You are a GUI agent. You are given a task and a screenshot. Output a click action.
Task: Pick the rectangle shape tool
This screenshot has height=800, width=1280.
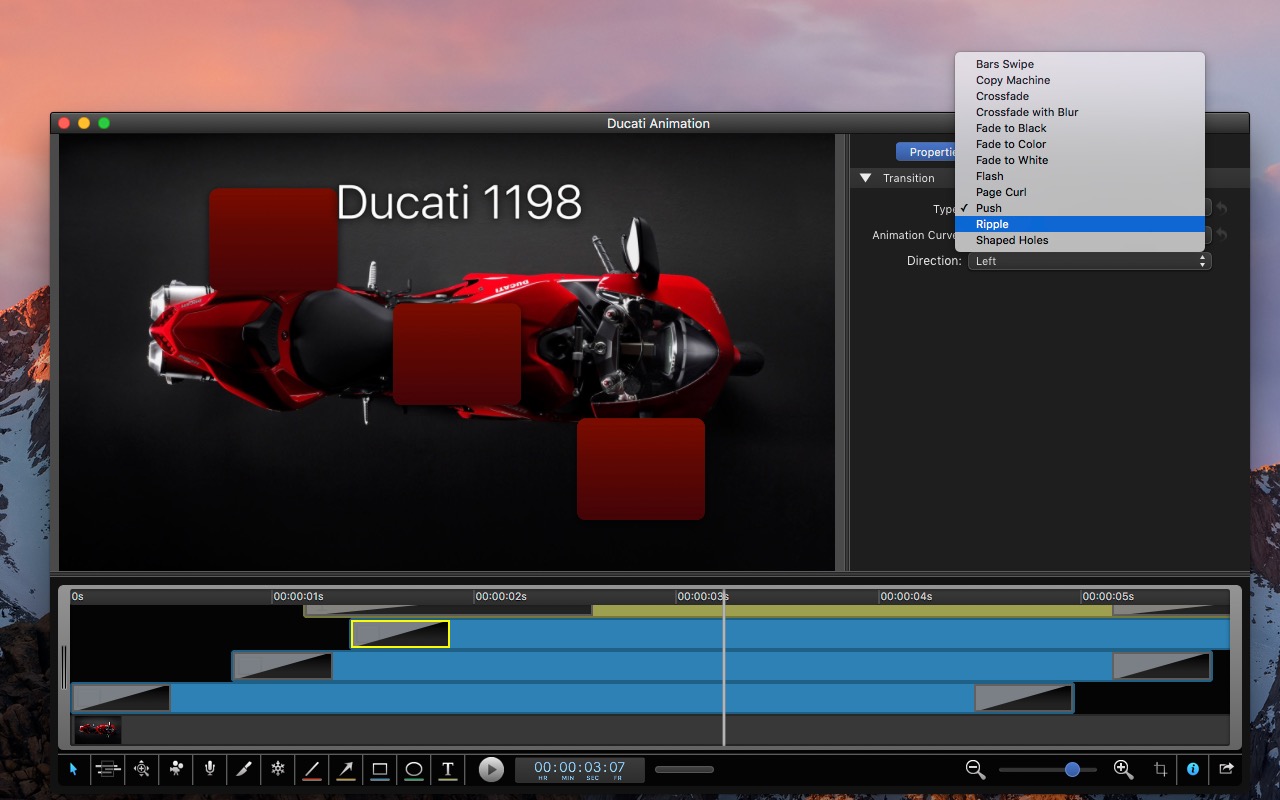pyautogui.click(x=380, y=769)
